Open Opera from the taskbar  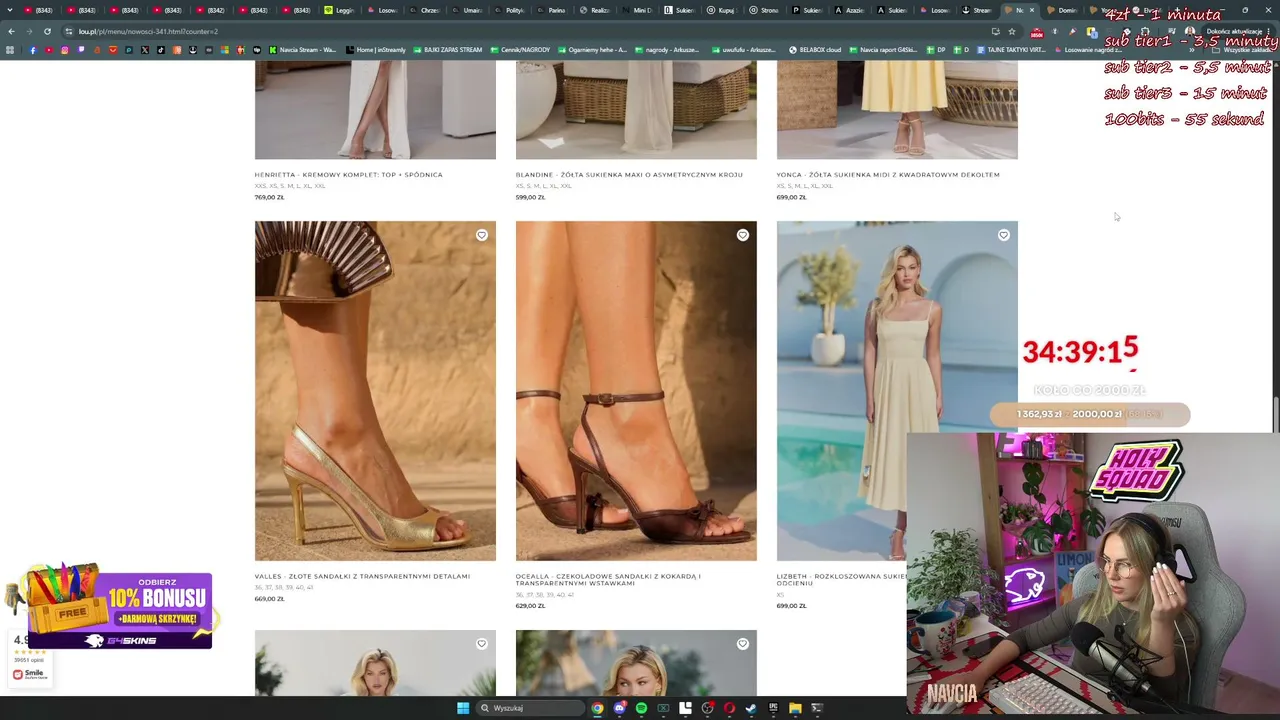(x=729, y=708)
